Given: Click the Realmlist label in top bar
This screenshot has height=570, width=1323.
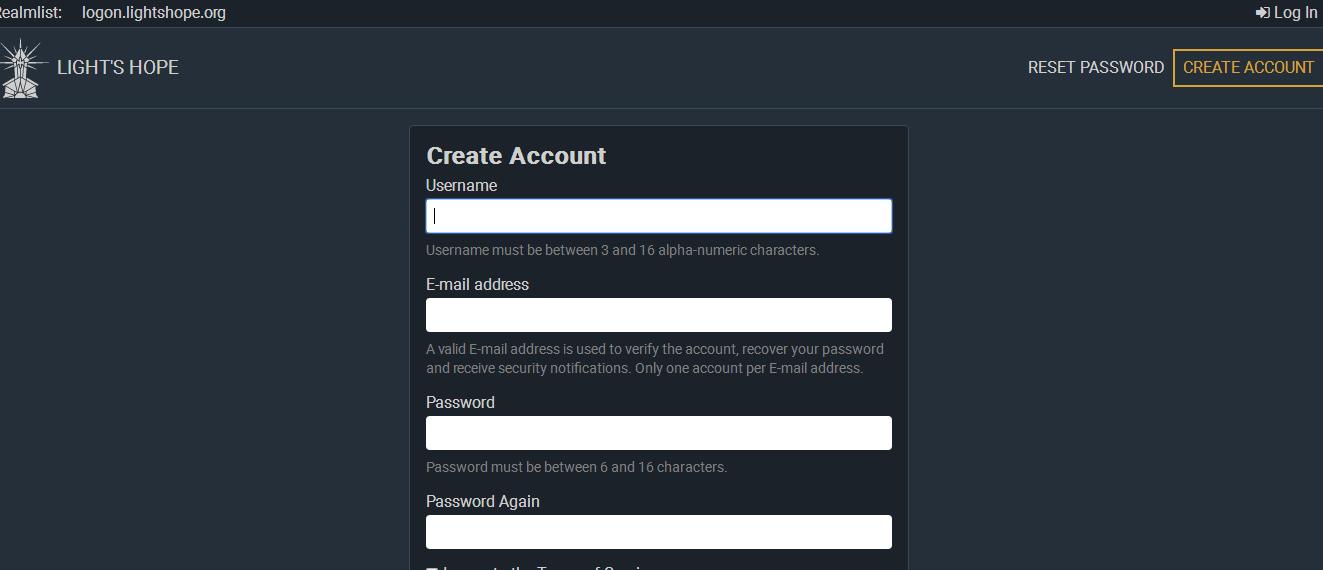Looking at the screenshot, I should click(x=30, y=13).
